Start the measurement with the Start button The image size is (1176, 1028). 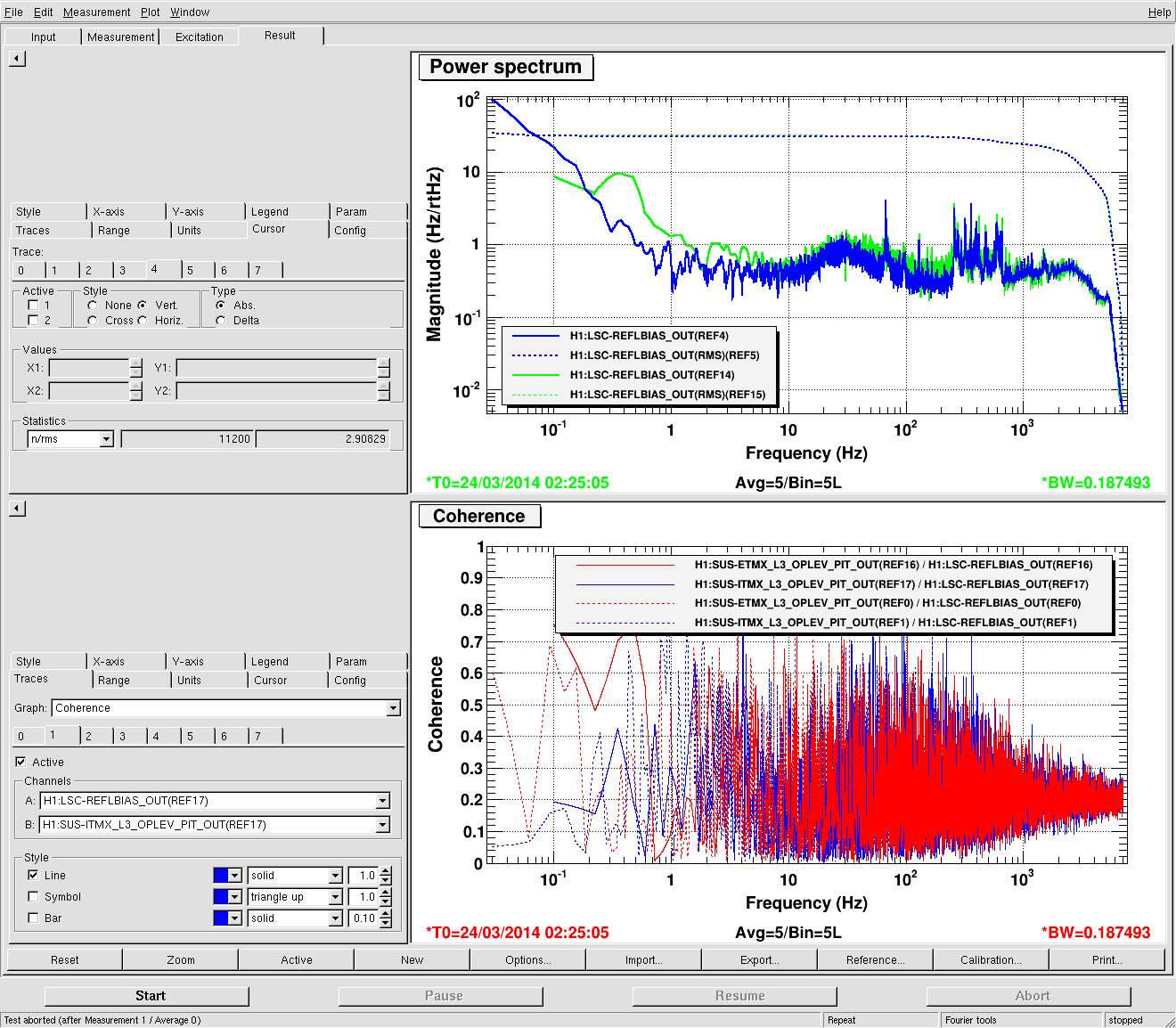click(147, 996)
